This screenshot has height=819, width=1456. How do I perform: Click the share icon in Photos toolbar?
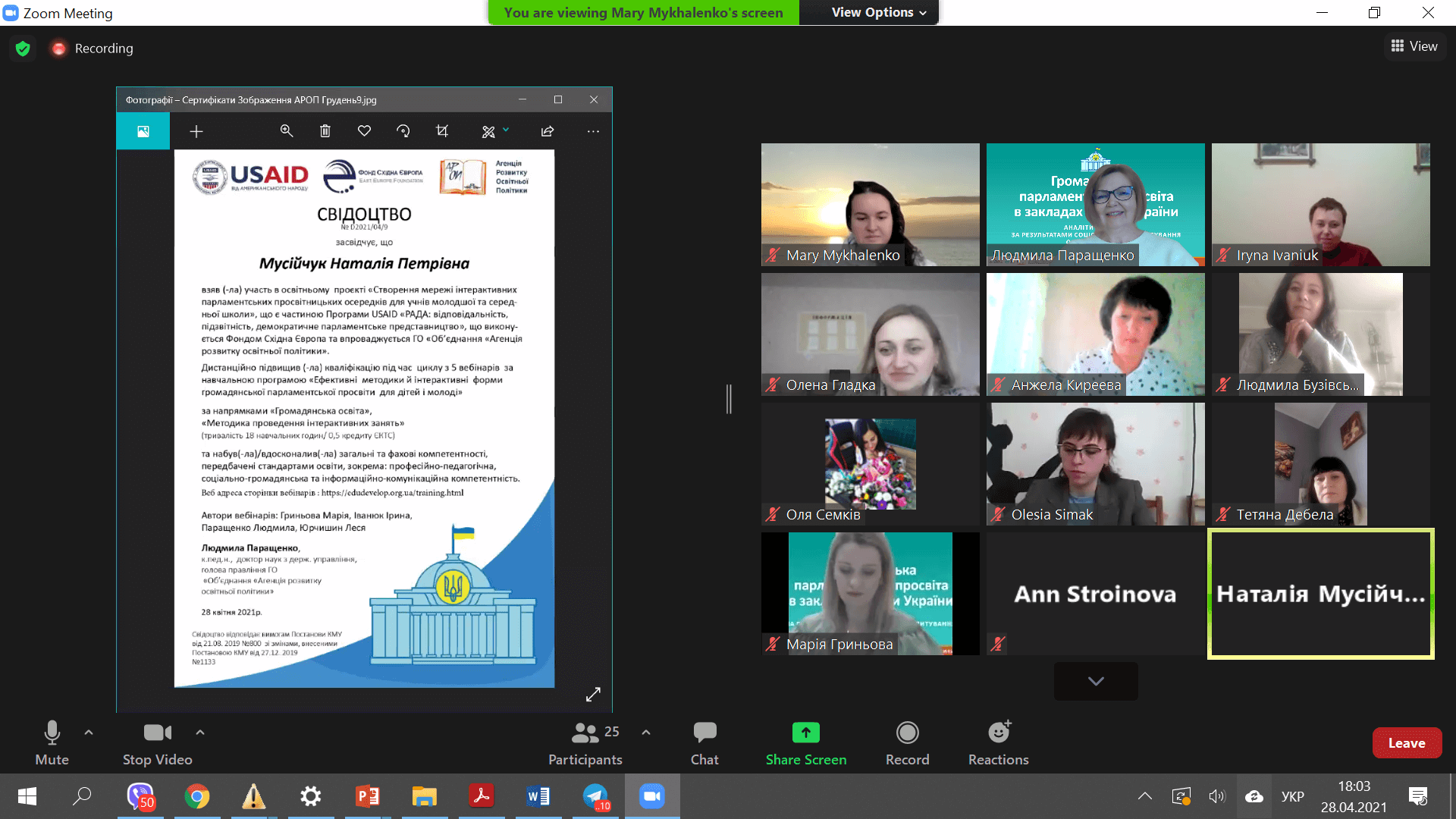pos(548,131)
